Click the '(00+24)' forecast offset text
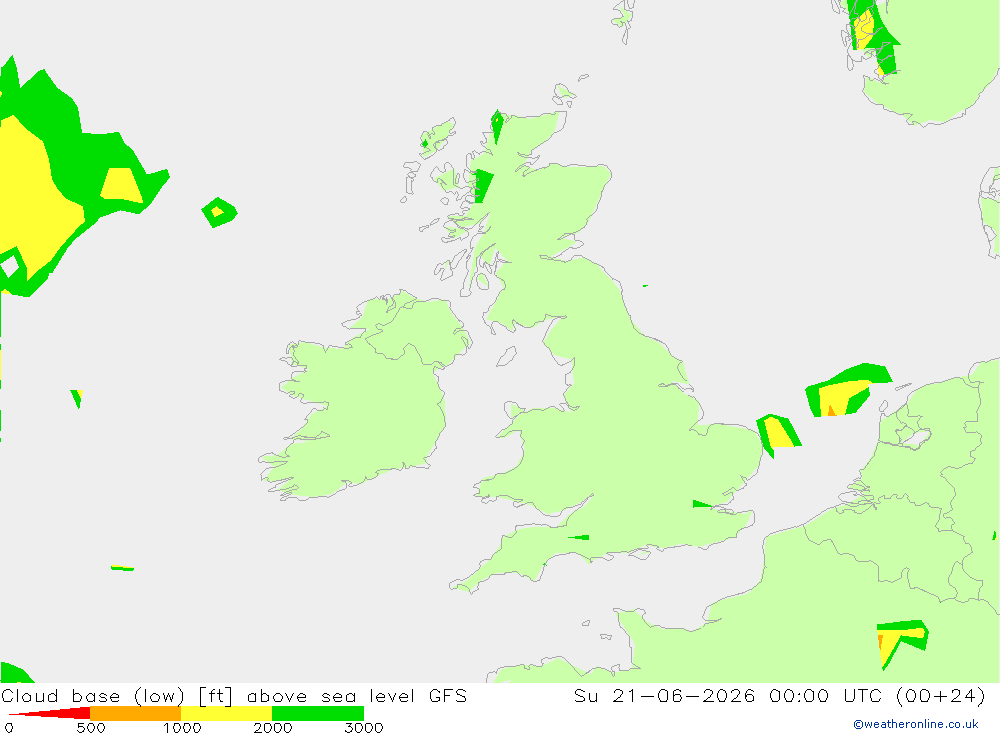This screenshot has width=1000, height=733. [x=941, y=695]
